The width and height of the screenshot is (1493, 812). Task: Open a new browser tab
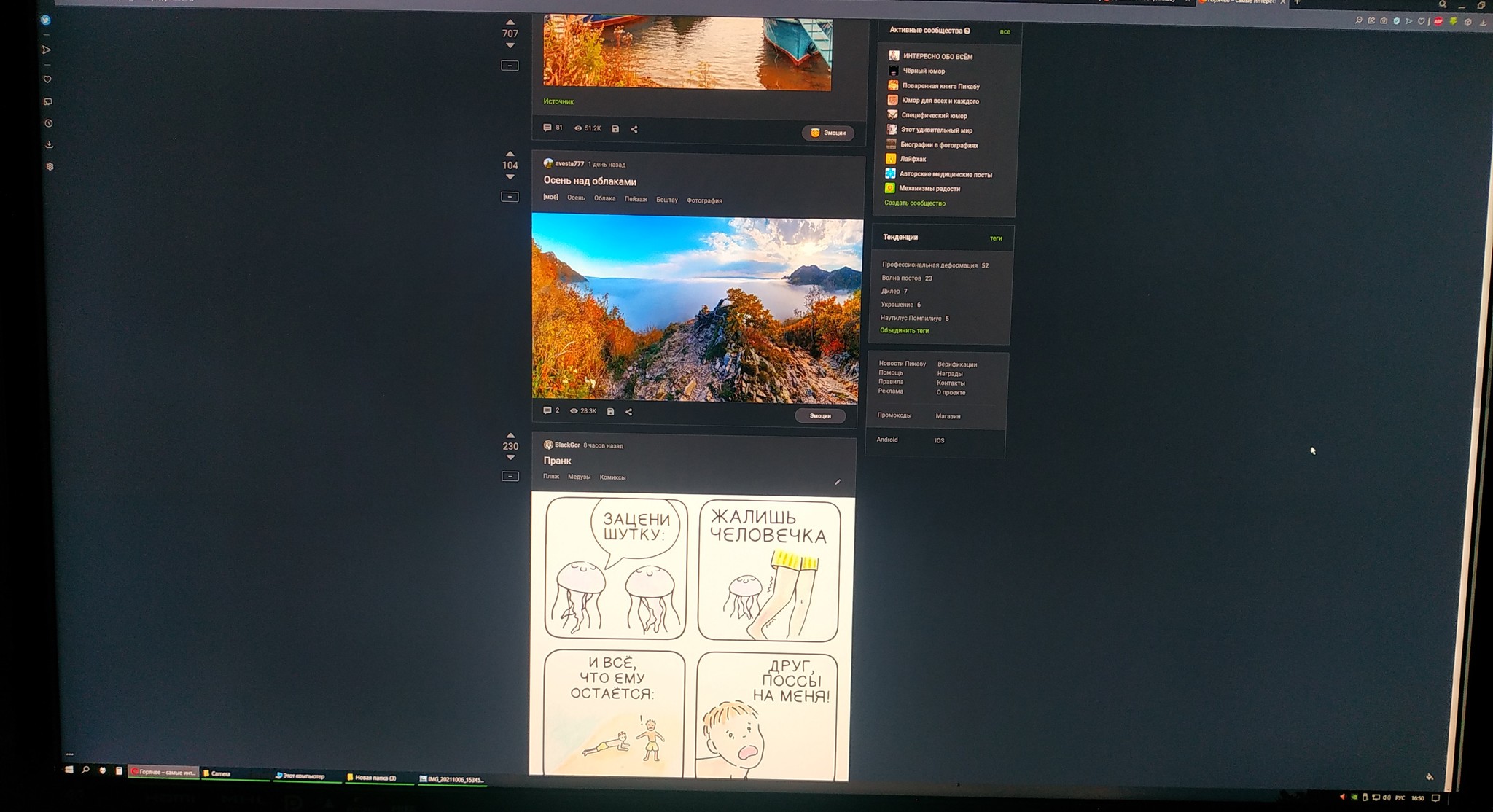tap(1297, 2)
